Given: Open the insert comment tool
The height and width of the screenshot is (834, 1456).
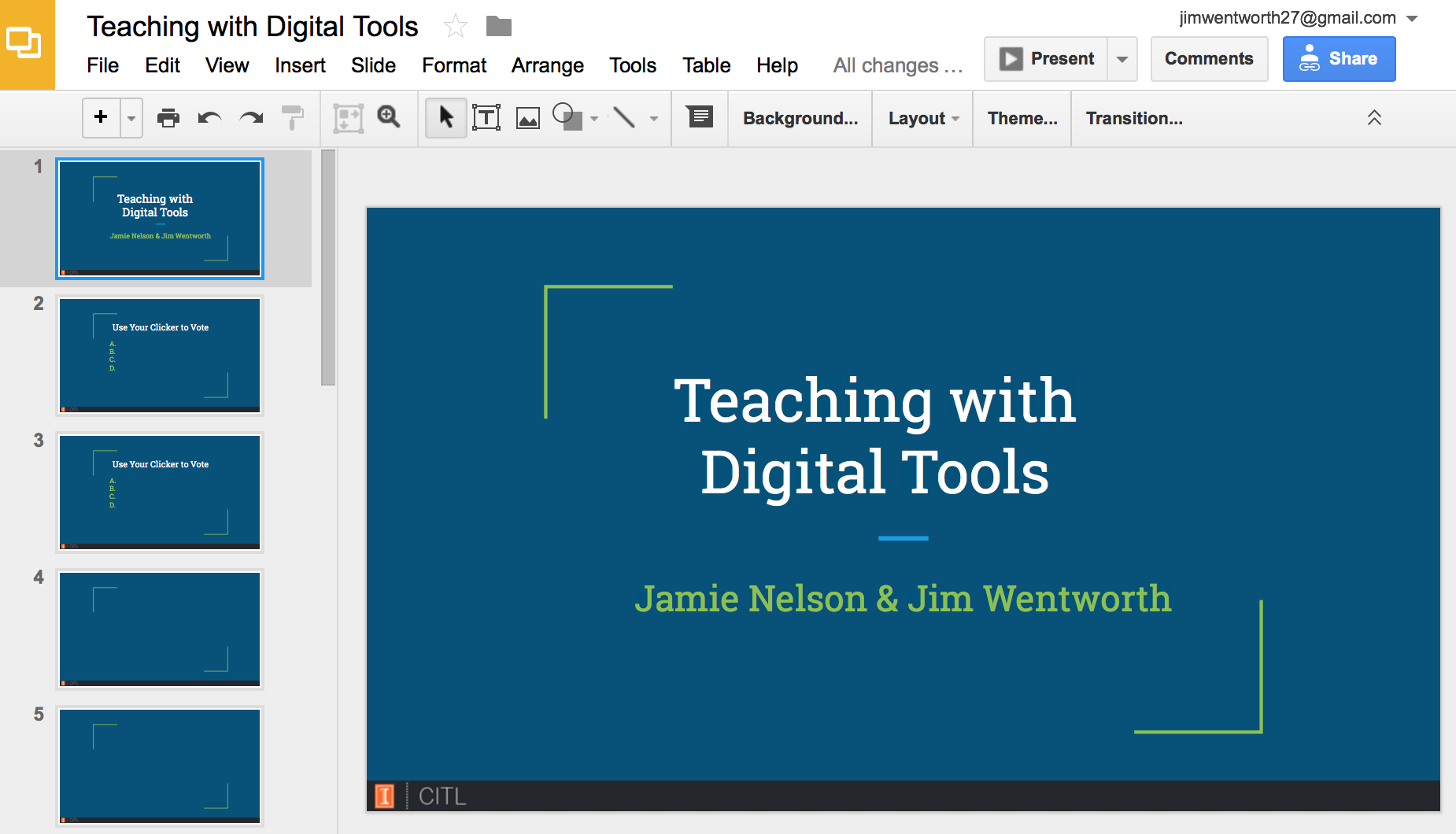Looking at the screenshot, I should click(698, 118).
